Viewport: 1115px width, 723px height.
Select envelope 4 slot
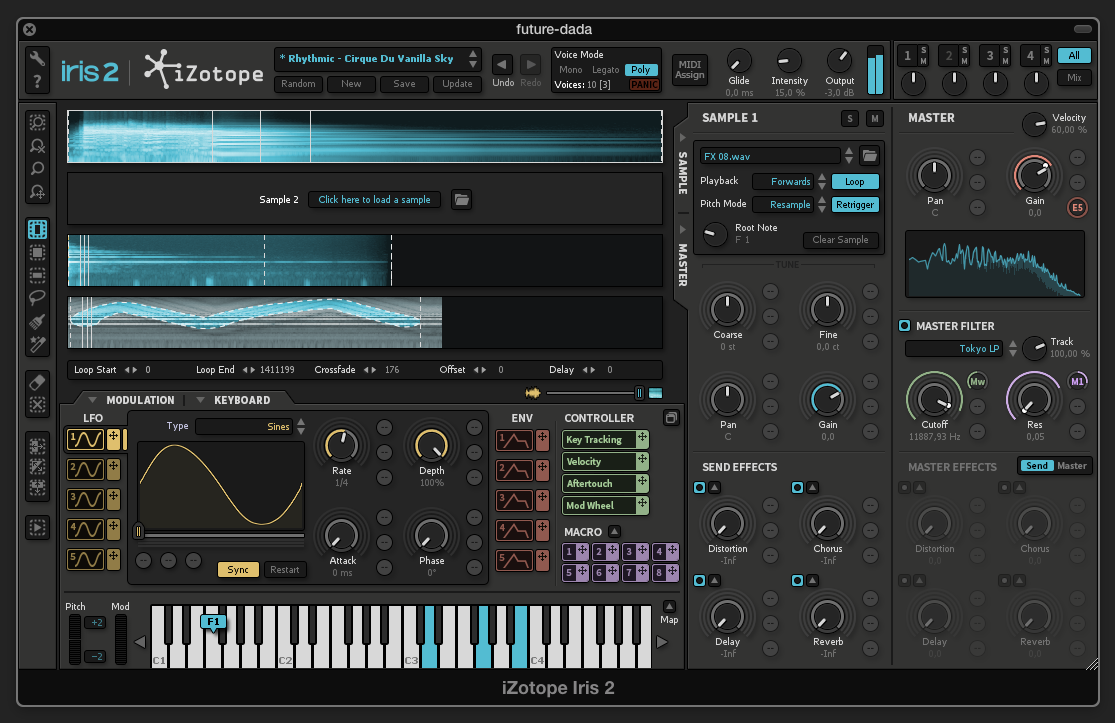[x=514, y=530]
